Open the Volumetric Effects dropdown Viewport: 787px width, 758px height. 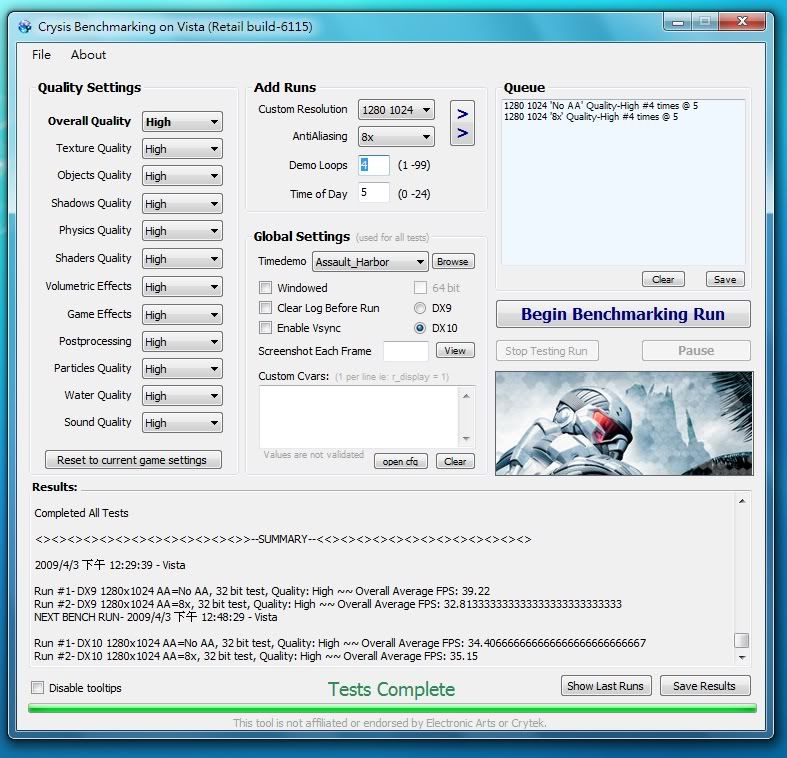point(182,287)
